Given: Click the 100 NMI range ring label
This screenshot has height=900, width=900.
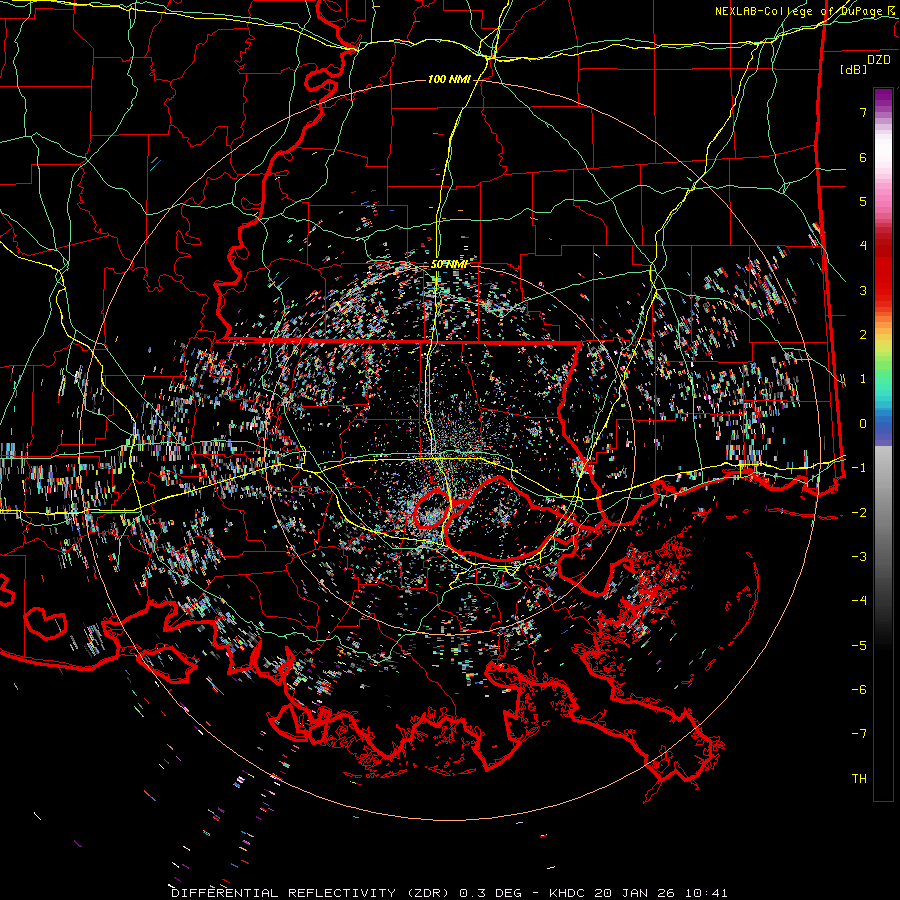Looking at the screenshot, I should [449, 79].
